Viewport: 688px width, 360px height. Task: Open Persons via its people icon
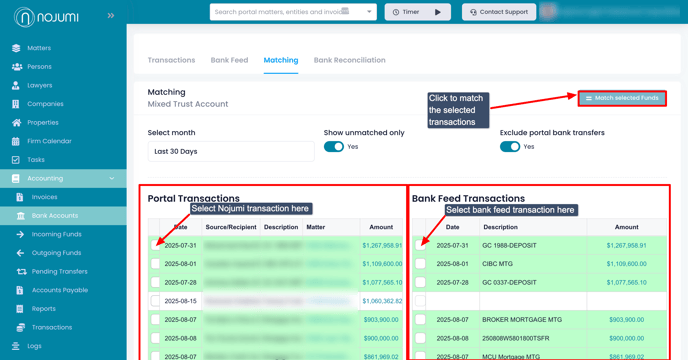17,67
